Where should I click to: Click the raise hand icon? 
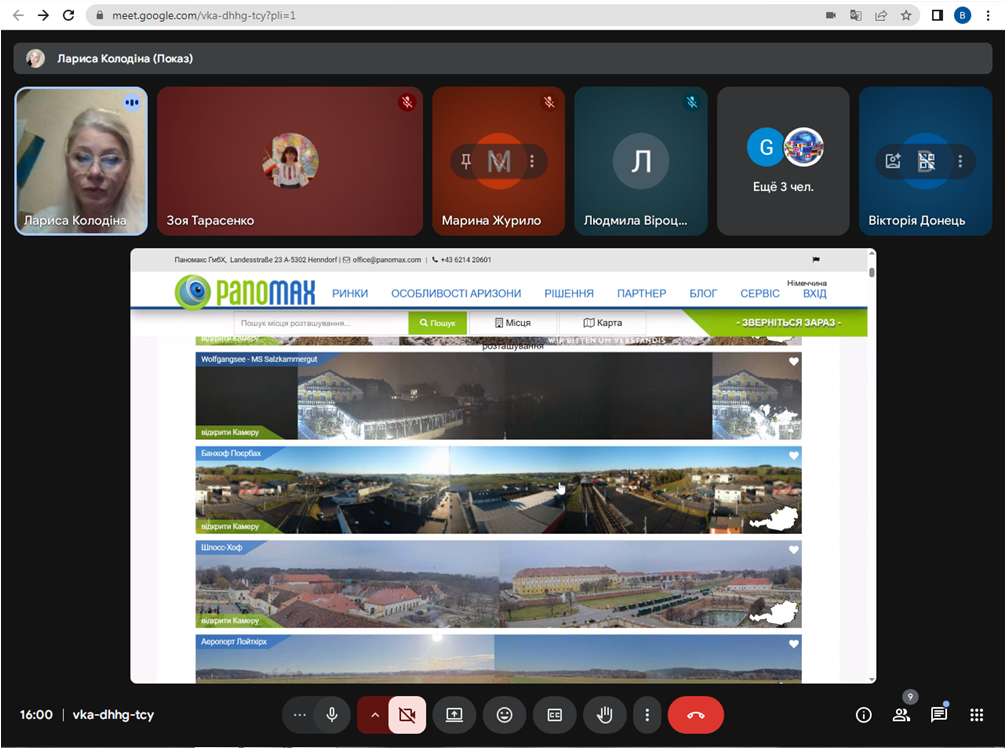tap(604, 715)
